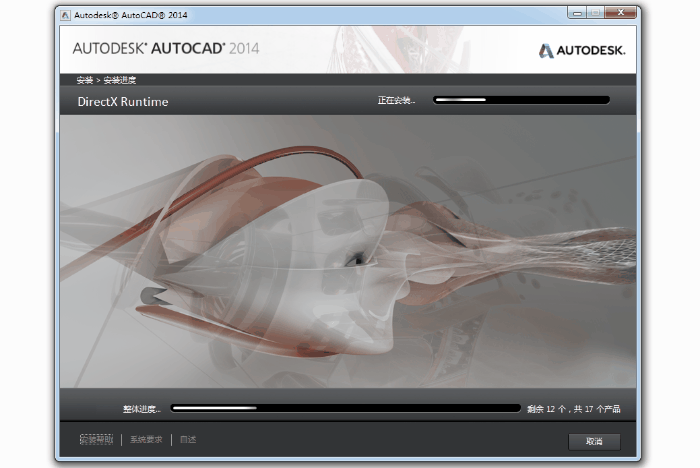Minimize the AutoCAD 2014 installer window

(x=577, y=13)
